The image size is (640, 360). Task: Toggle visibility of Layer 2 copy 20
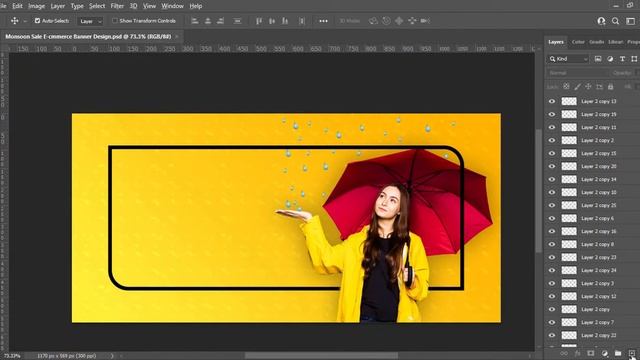552,167
